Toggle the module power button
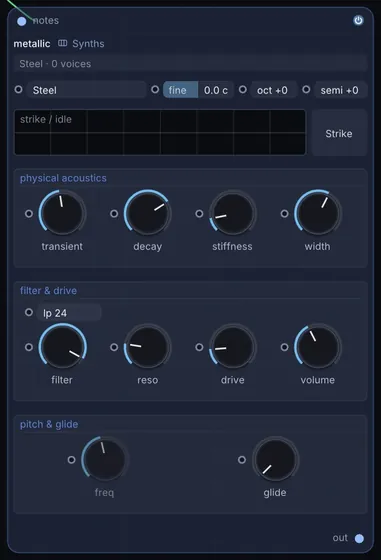 (358, 20)
